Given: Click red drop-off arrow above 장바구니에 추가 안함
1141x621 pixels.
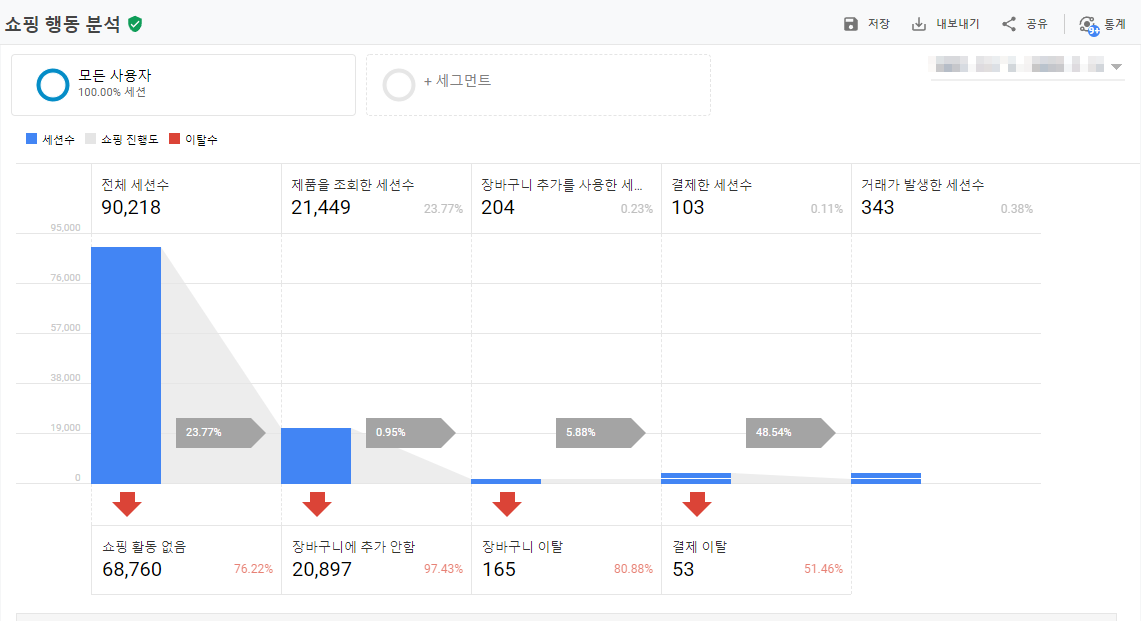Looking at the screenshot, I should (x=317, y=504).
